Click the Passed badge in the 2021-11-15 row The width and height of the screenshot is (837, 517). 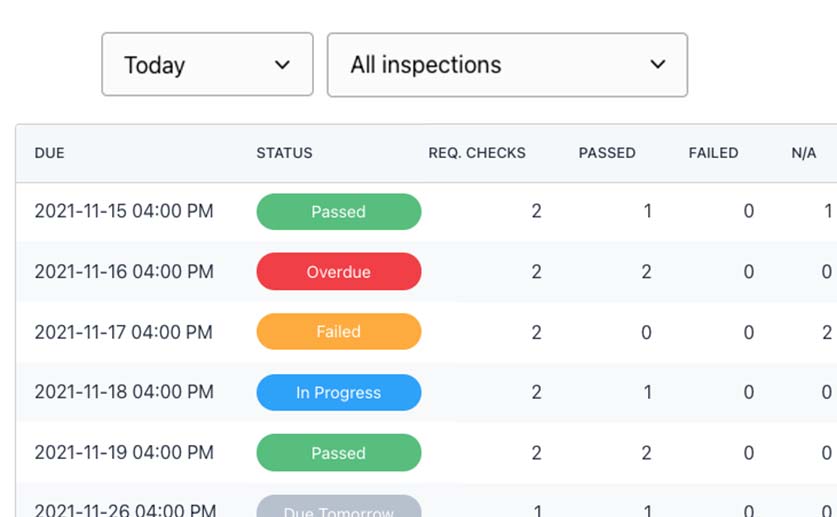(338, 212)
